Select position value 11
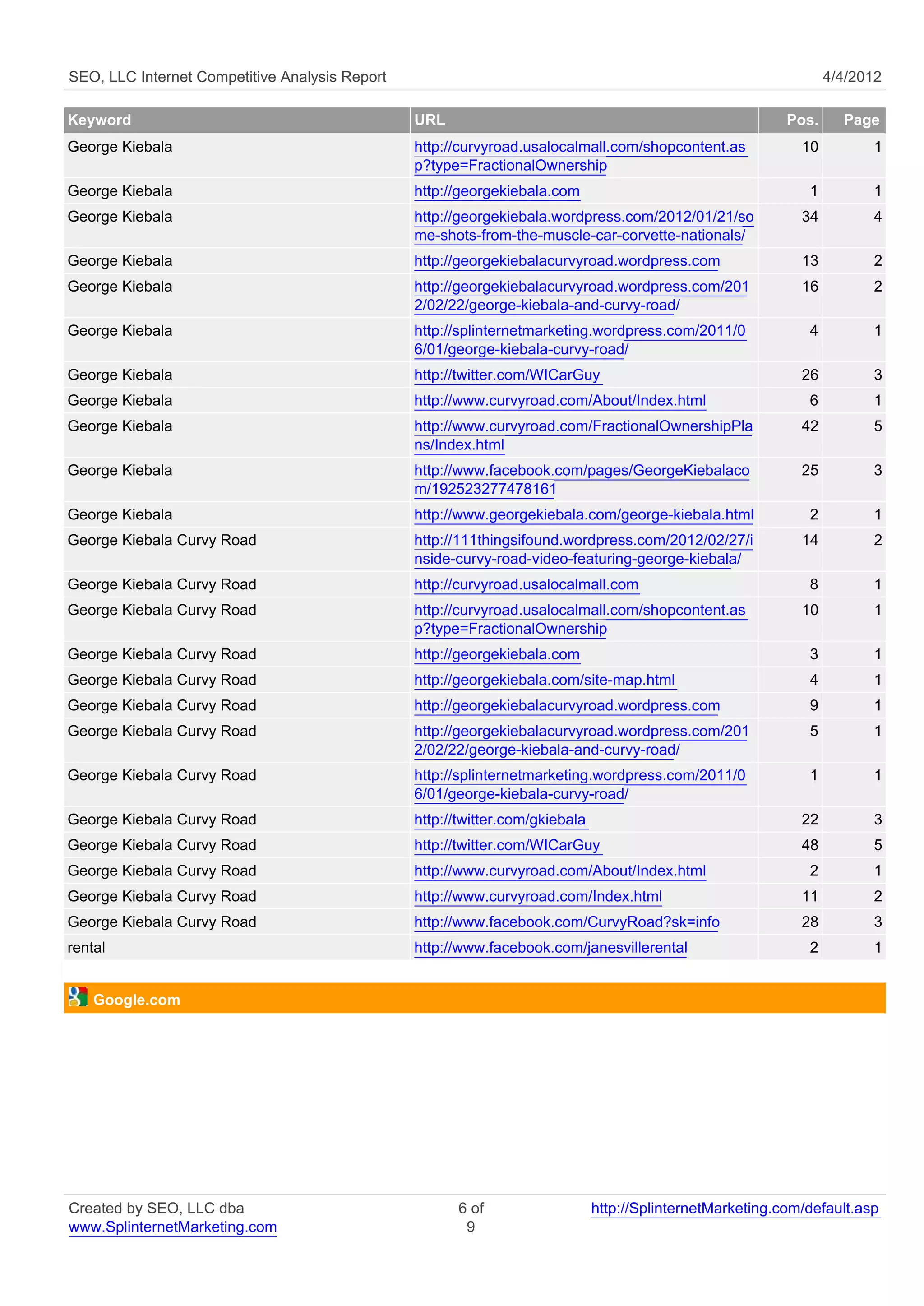 (x=810, y=896)
